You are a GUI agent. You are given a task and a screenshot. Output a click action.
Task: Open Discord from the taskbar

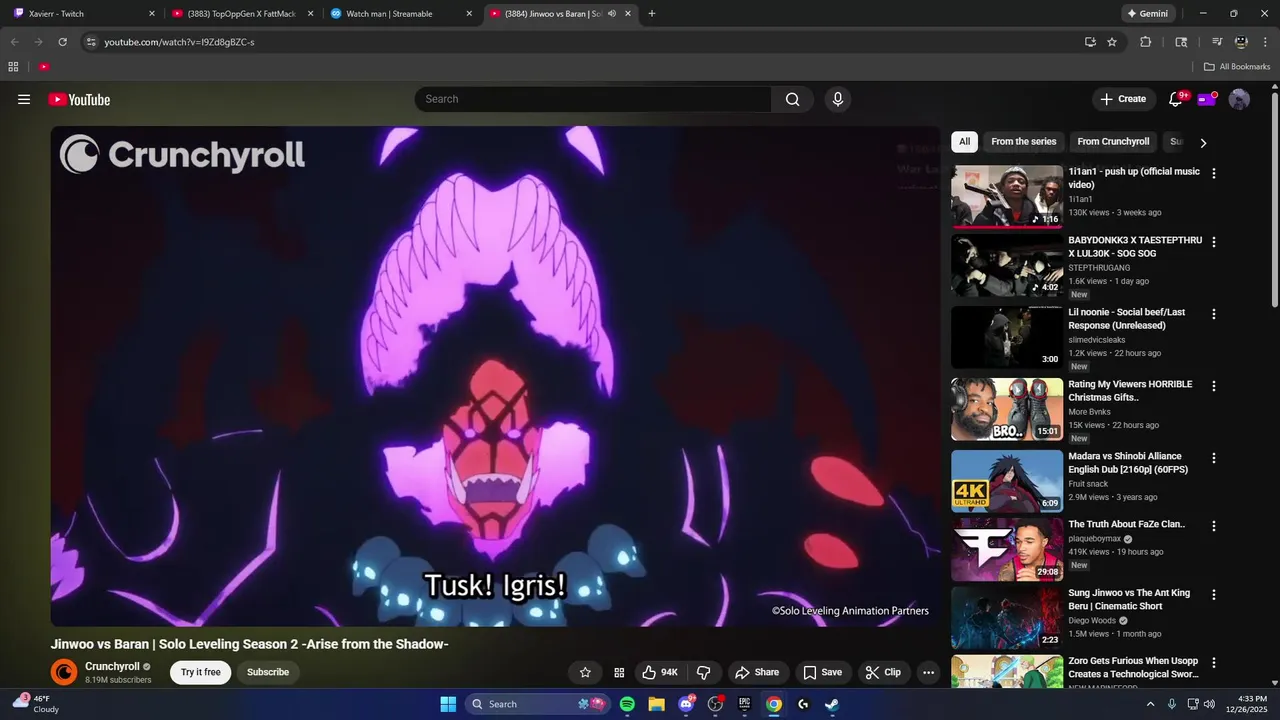click(686, 704)
